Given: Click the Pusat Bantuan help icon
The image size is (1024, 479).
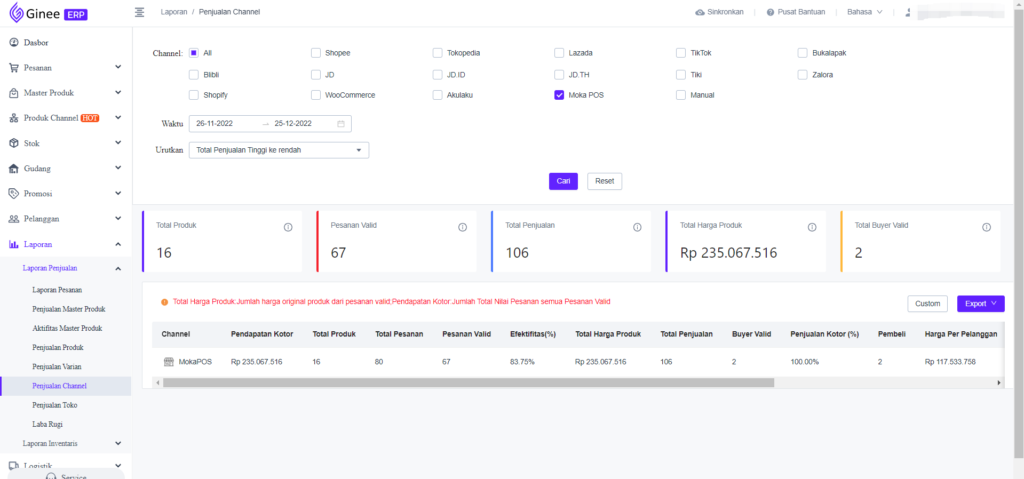Looking at the screenshot, I should coord(771,12).
